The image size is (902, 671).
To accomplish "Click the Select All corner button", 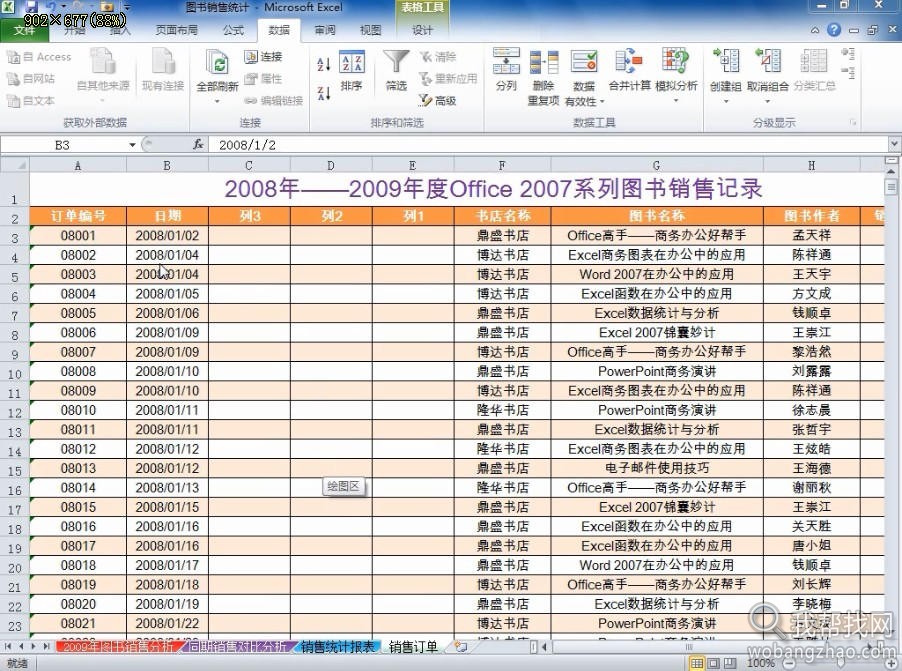I will pyautogui.click(x=14, y=166).
